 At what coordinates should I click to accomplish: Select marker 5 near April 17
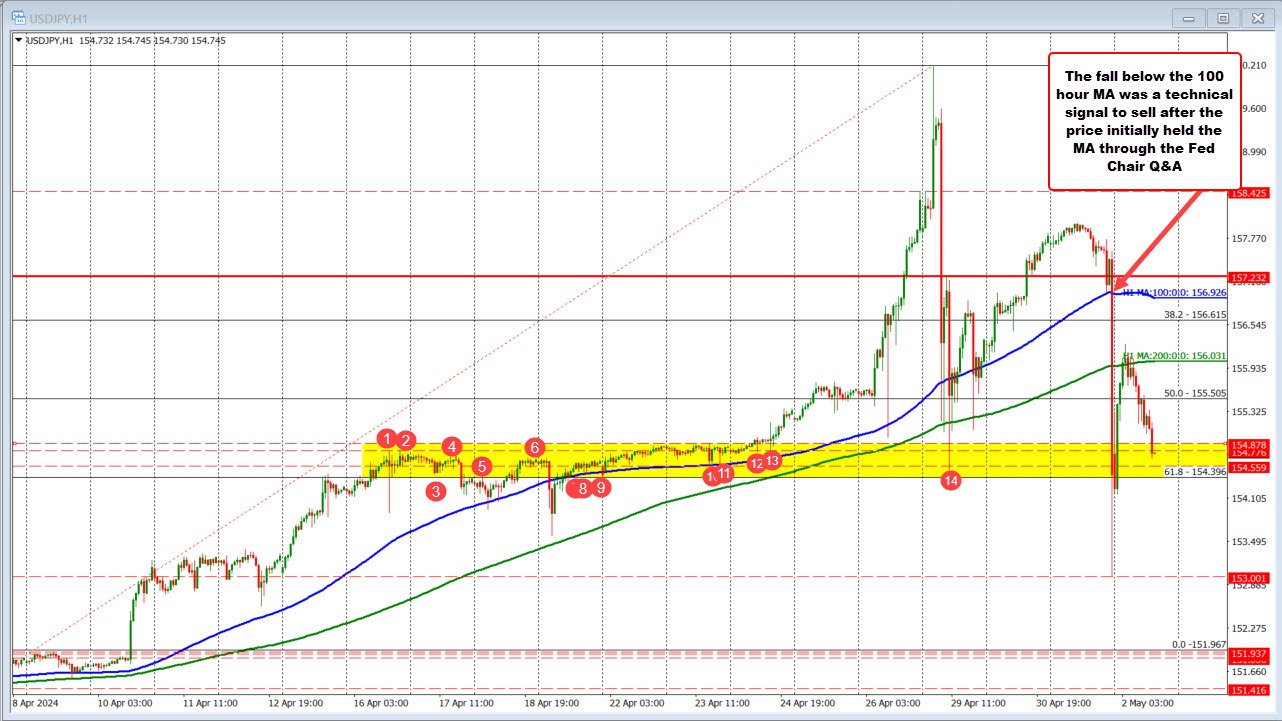click(x=480, y=465)
